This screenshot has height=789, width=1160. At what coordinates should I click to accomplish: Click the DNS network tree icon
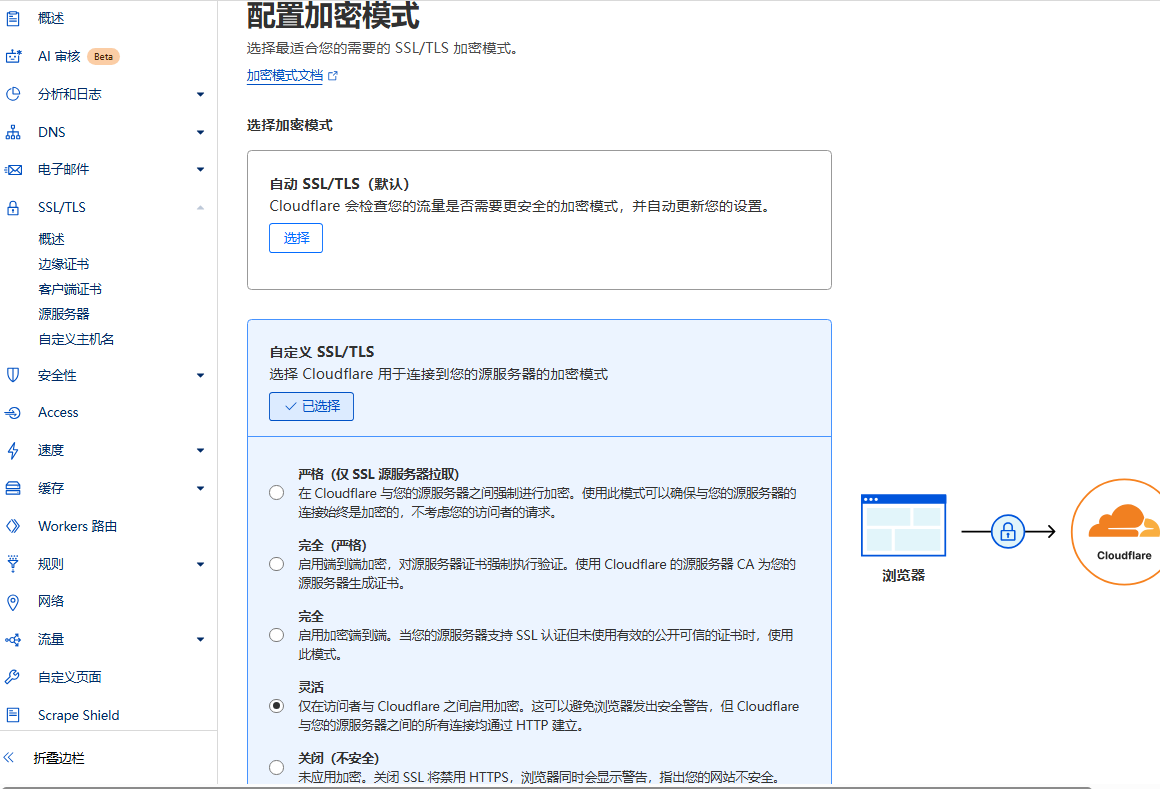click(13, 132)
